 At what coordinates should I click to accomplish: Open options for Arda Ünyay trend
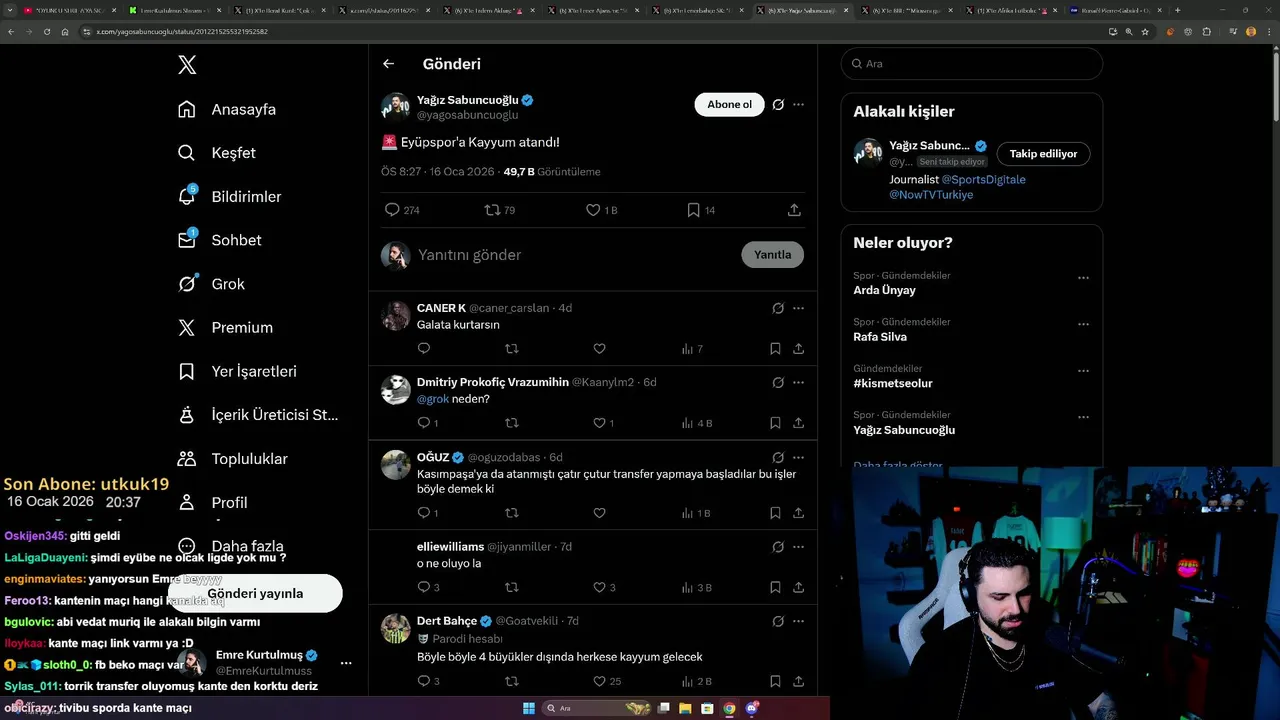pos(1083,278)
